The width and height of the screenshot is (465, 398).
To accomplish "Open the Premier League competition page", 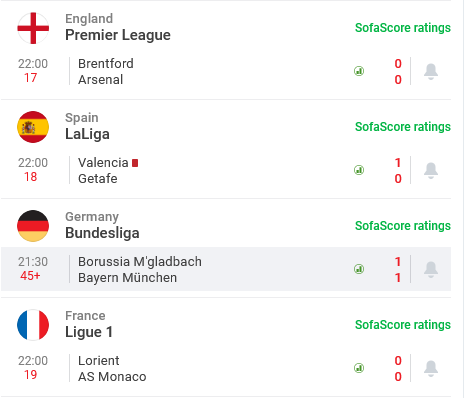I will (x=118, y=35).
